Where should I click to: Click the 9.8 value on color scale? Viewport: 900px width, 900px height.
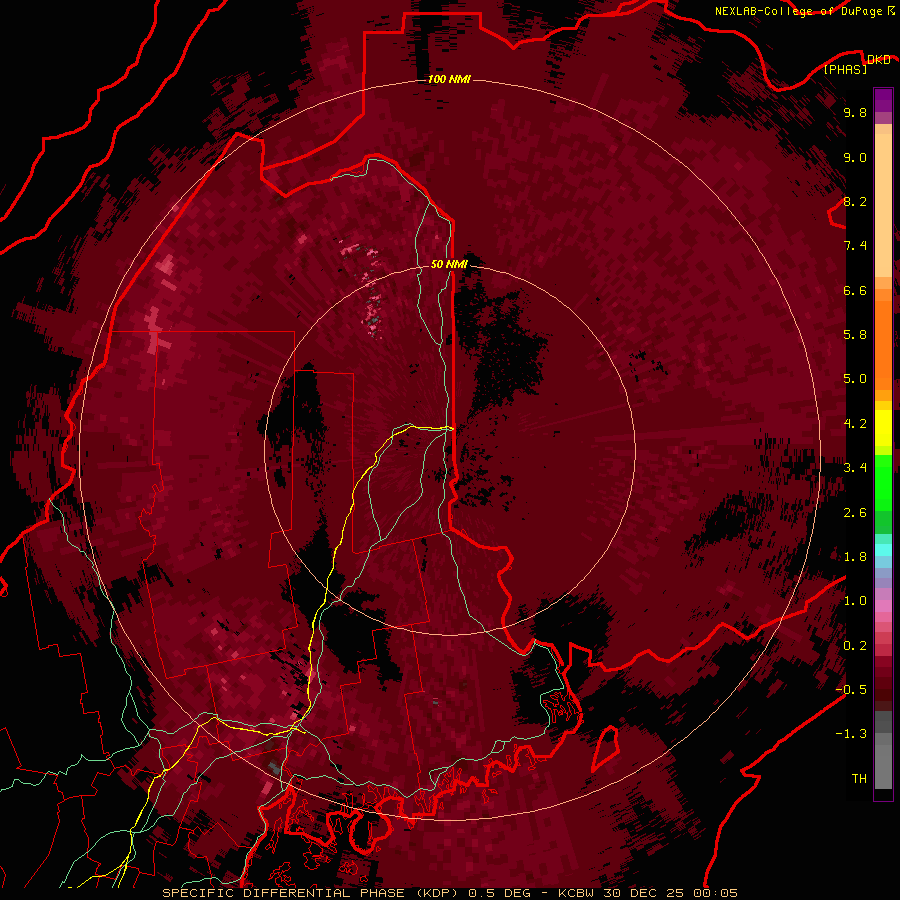tap(855, 112)
